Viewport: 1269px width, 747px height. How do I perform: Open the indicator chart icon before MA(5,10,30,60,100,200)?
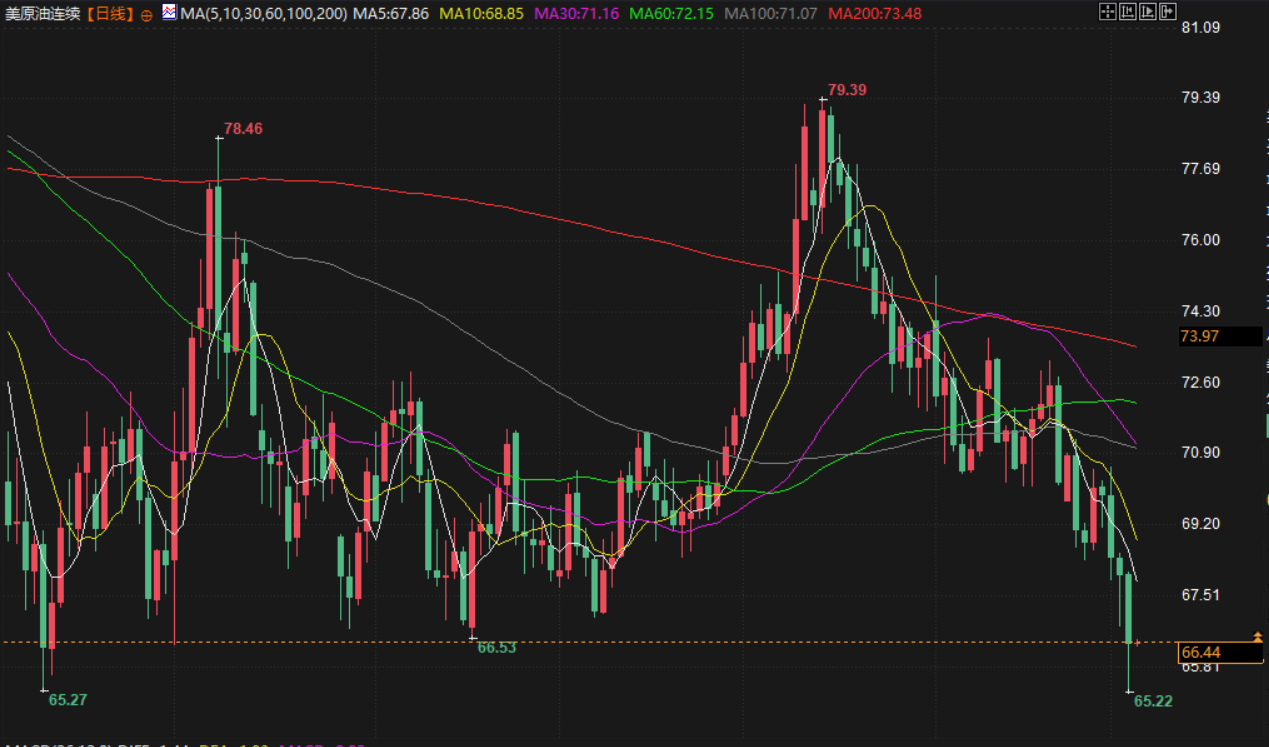pos(169,13)
